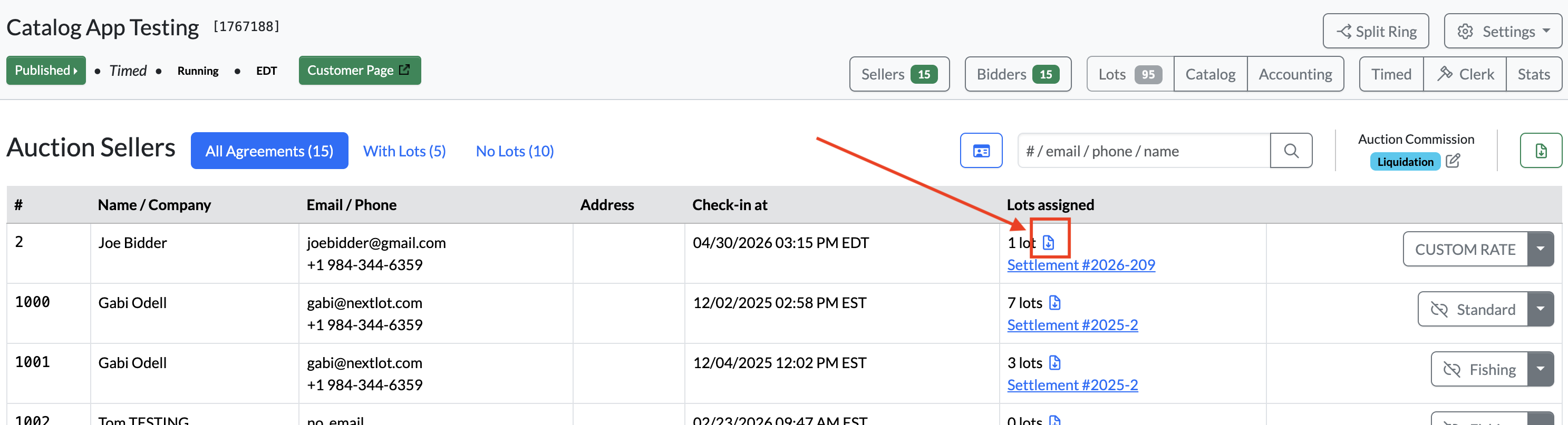This screenshot has width=1568, height=425.
Task: Focus the email/phone/name search field
Action: pos(1144,150)
